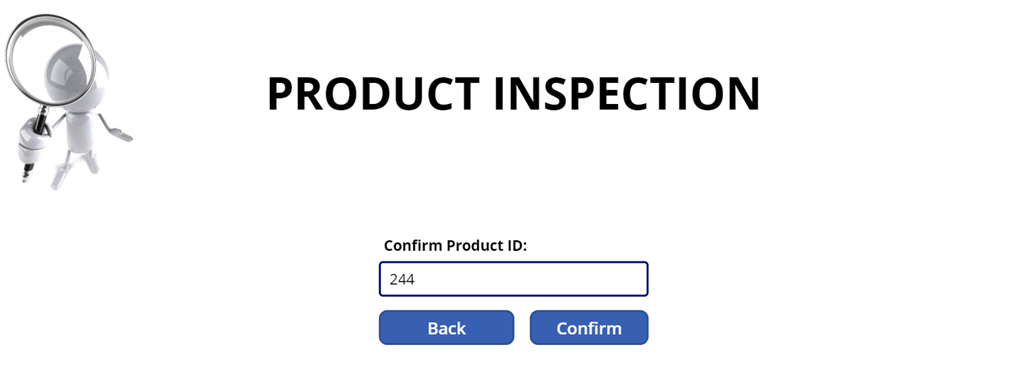Click the word PRODUCT in the title
The width and height of the screenshot is (1024, 385).
click(374, 95)
